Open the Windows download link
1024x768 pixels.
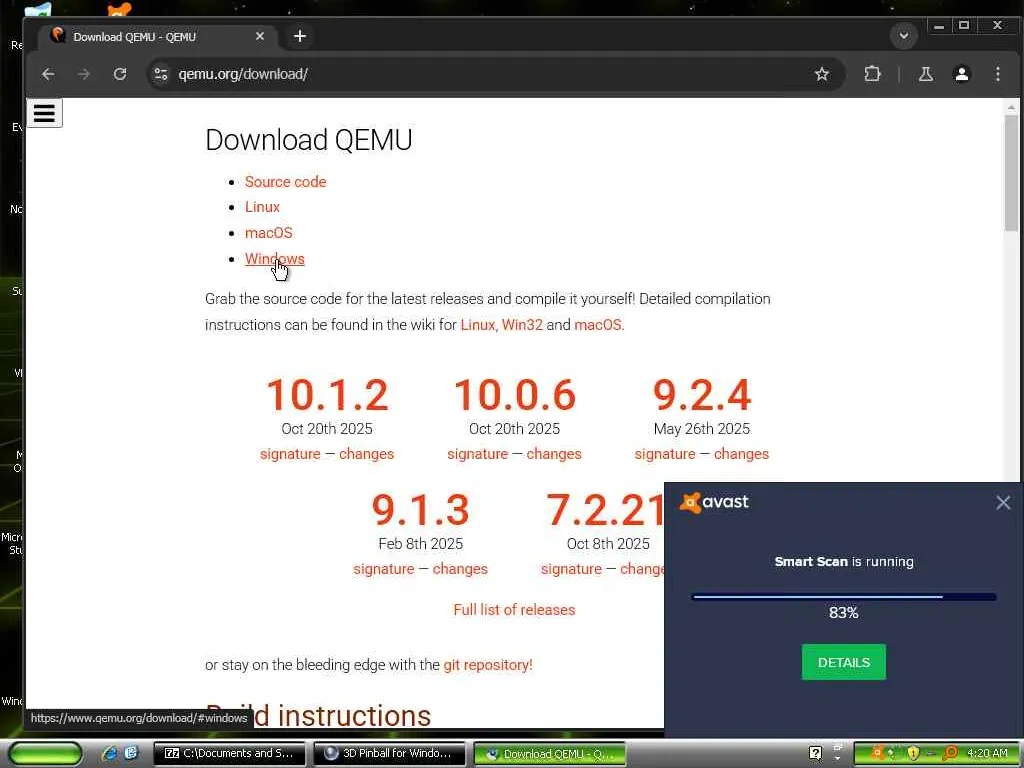(x=274, y=259)
